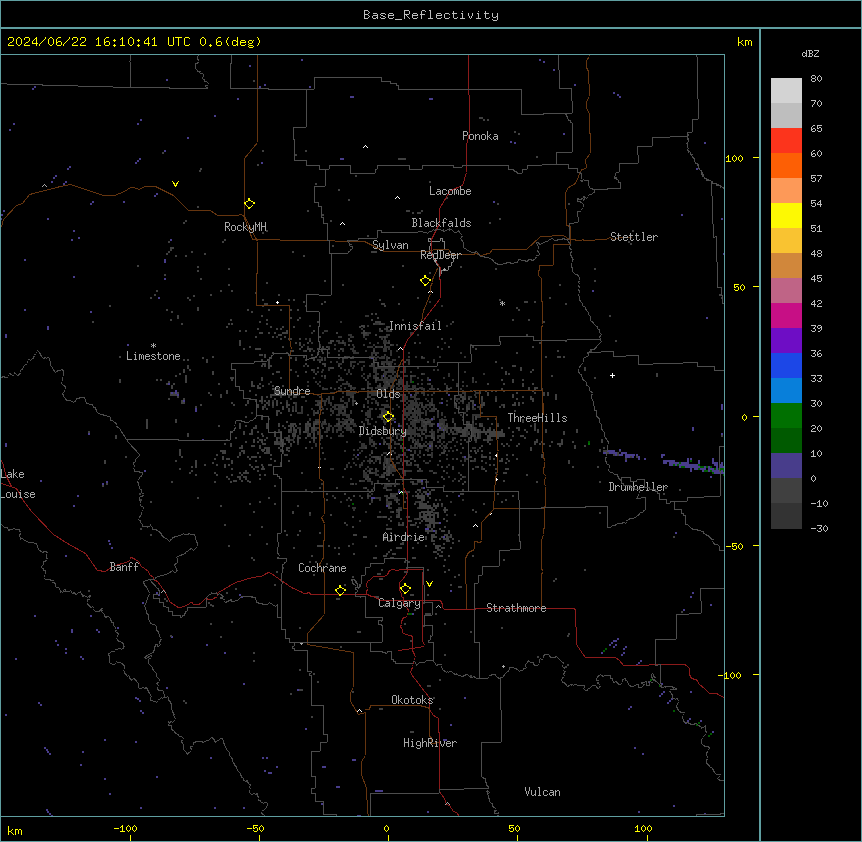Click the dBZ legend heading
Viewport: 862px width, 842px height.
click(x=810, y=54)
